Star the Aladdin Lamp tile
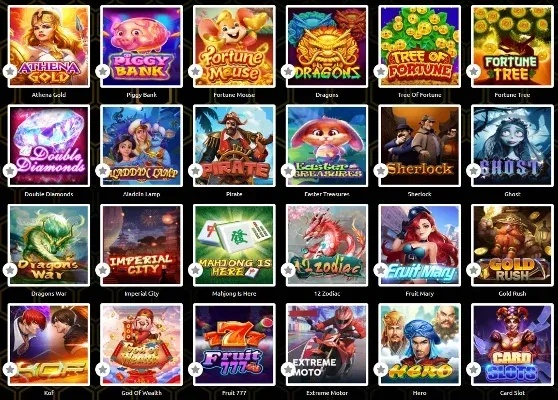The image size is (558, 400). 103,171
